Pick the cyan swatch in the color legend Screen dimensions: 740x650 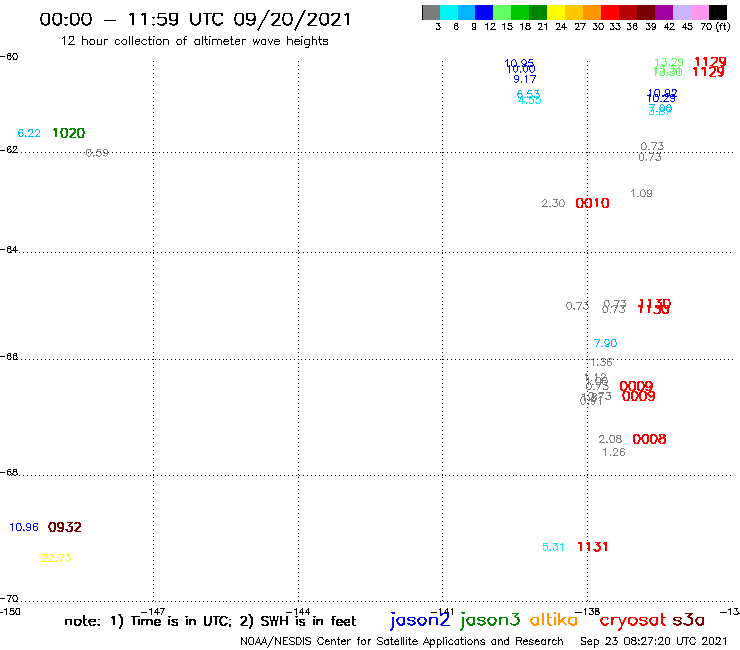pyautogui.click(x=449, y=12)
